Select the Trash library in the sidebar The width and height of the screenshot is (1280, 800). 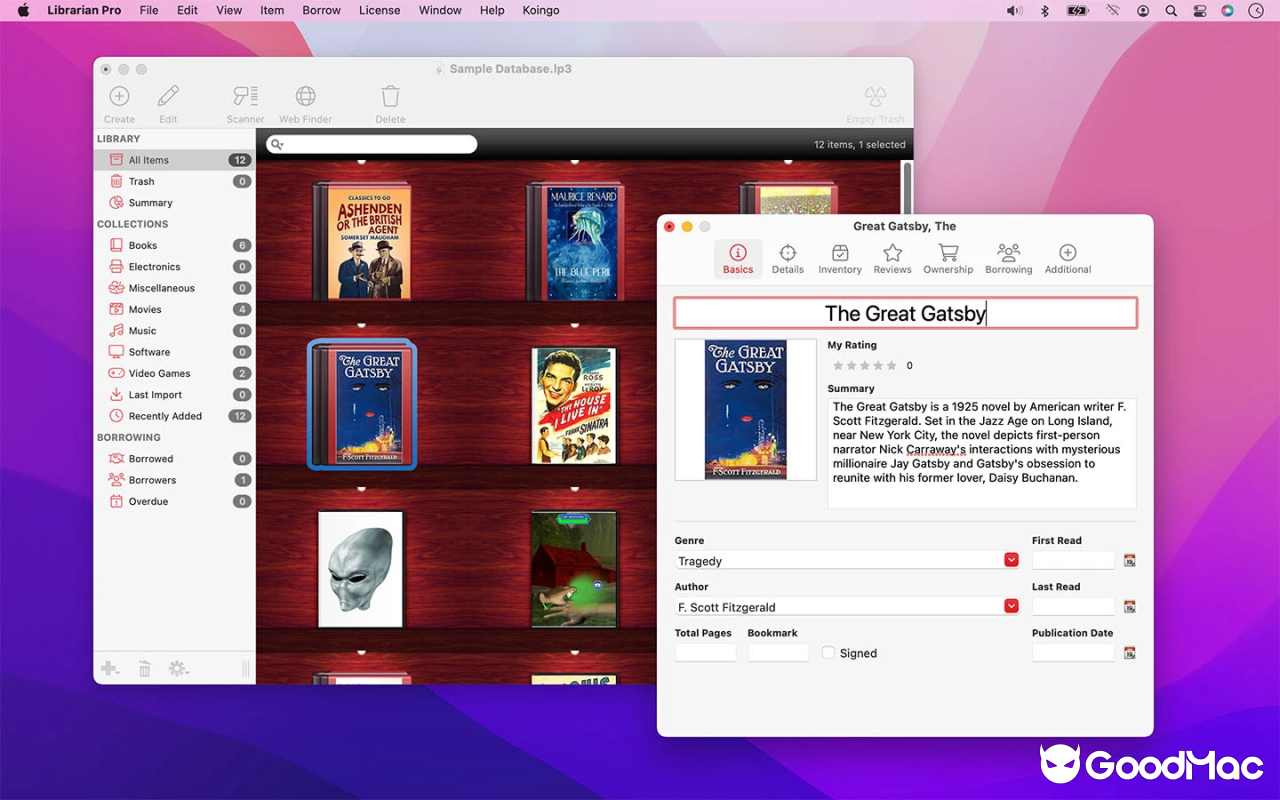[x=139, y=181]
